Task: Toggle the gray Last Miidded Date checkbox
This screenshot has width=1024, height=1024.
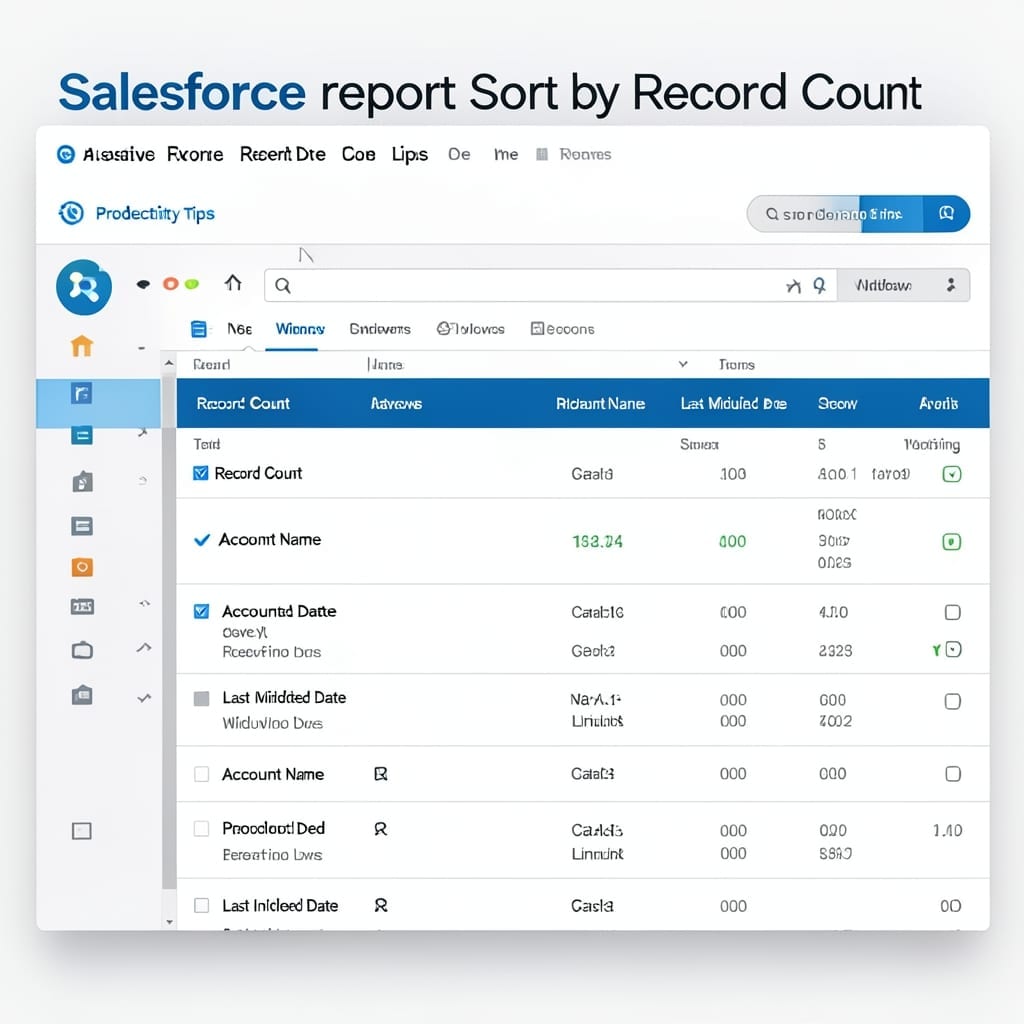Action: tap(202, 699)
